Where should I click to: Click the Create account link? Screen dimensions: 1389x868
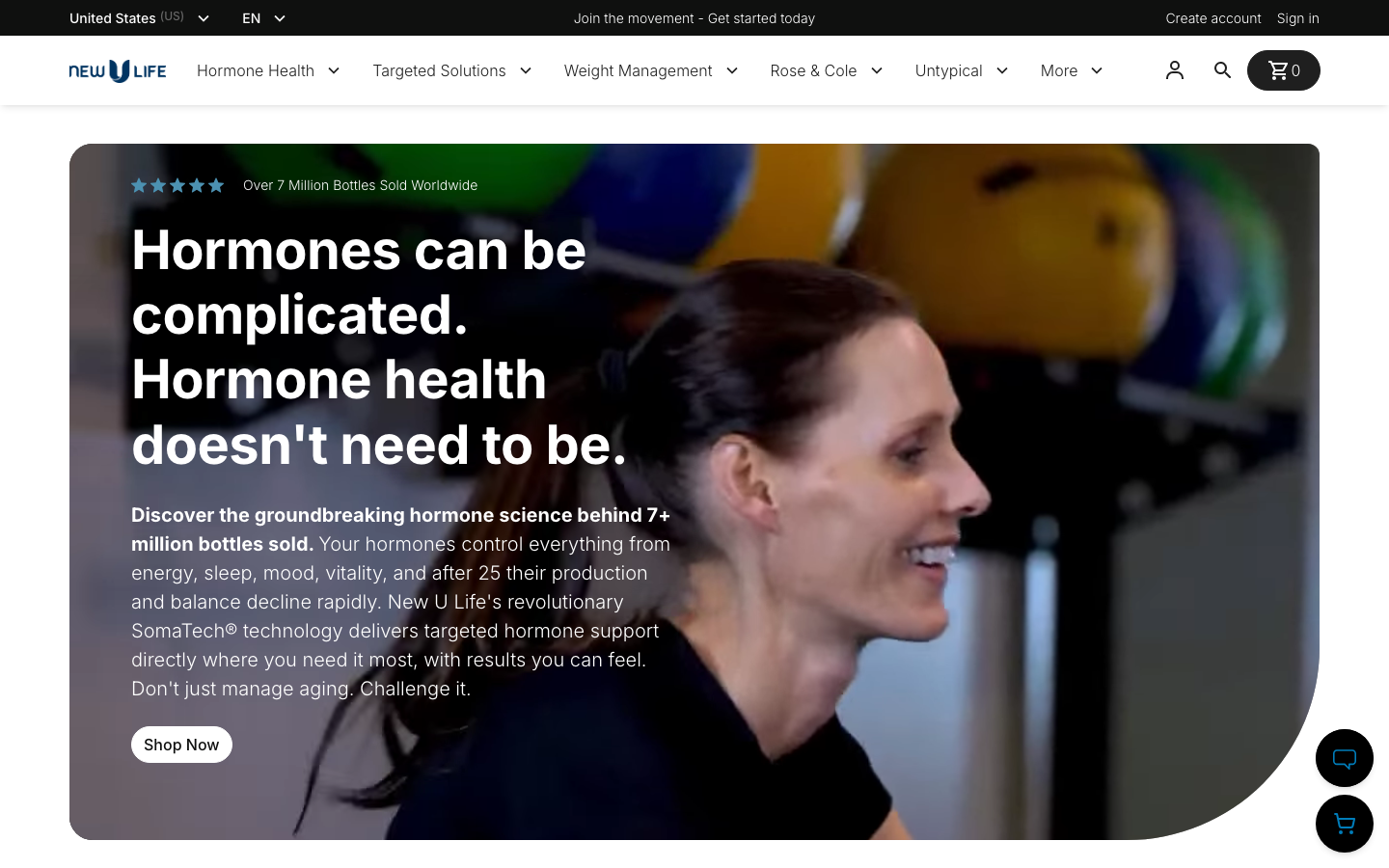point(1212,18)
